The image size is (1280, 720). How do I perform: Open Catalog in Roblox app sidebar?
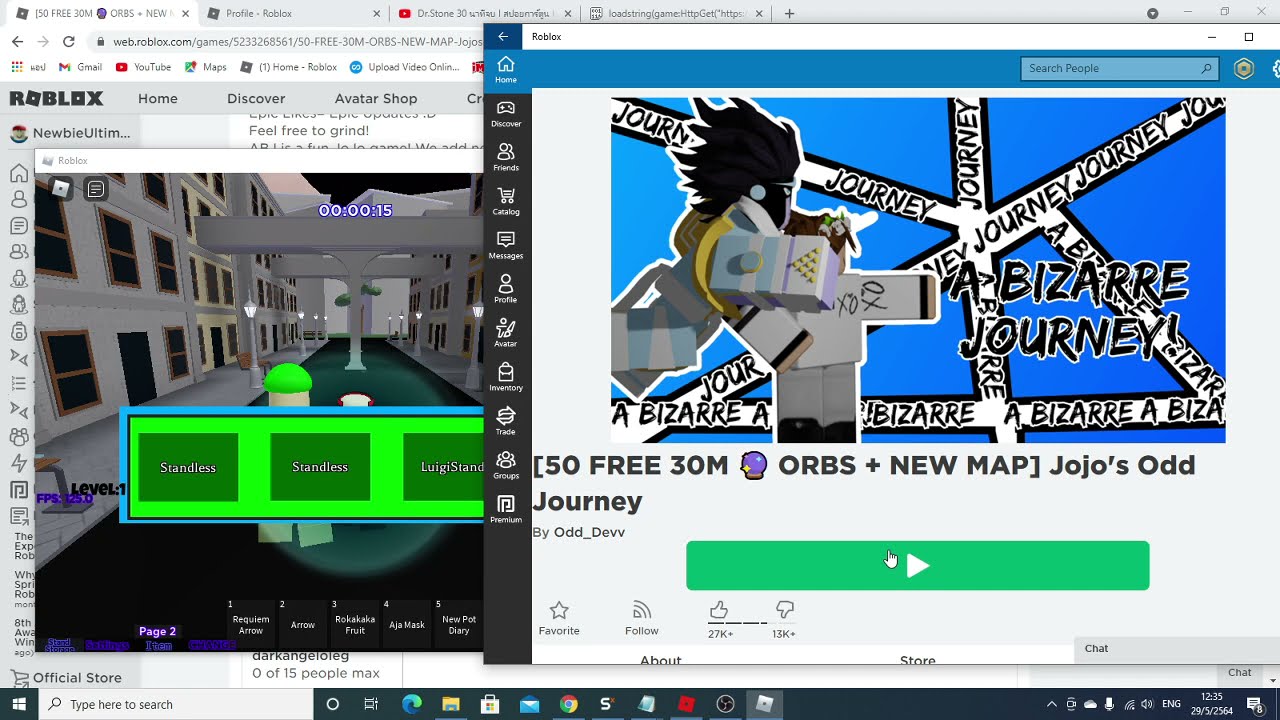[x=506, y=202]
